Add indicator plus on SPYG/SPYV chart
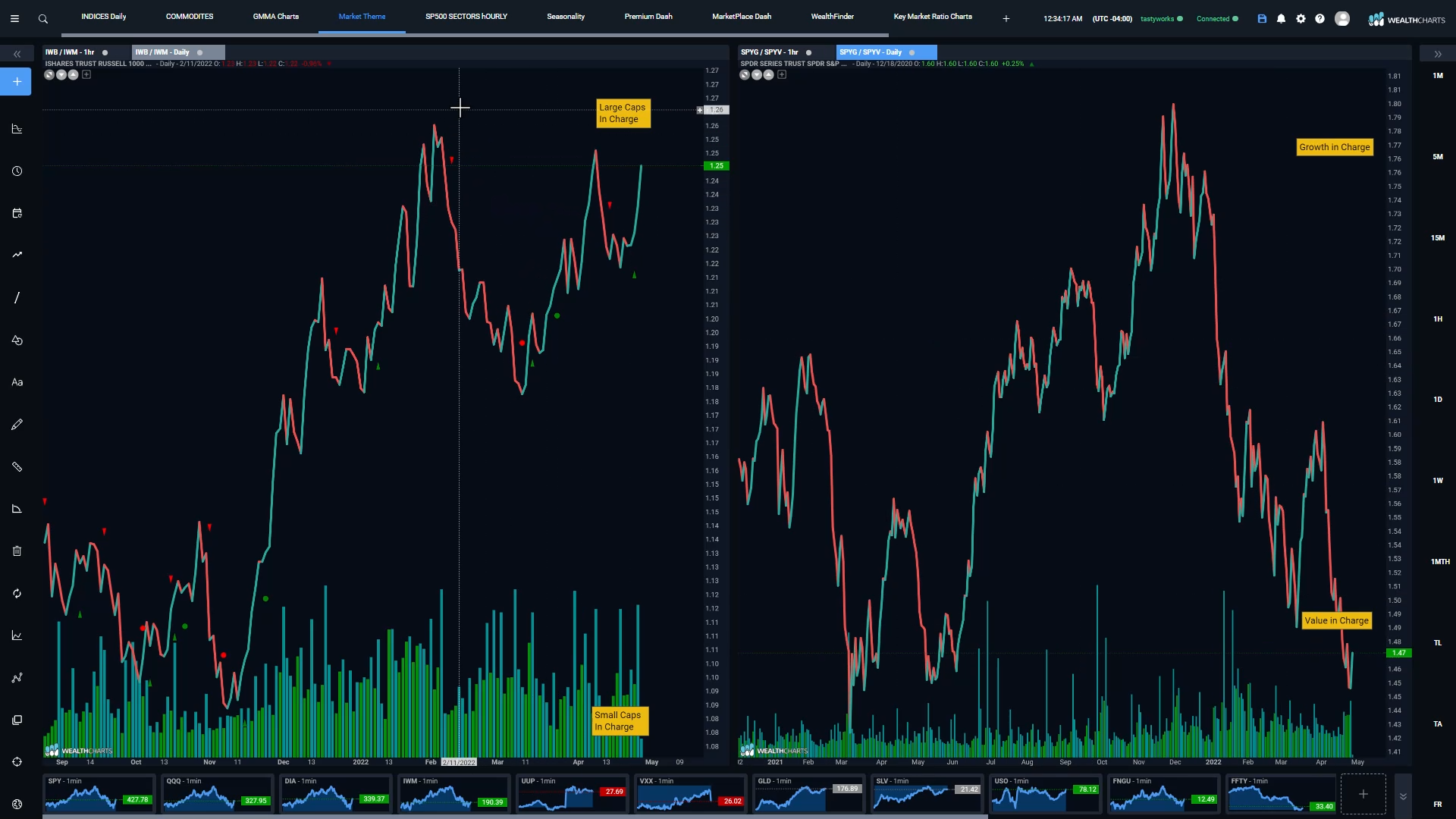This screenshot has height=819, width=1456. click(782, 74)
